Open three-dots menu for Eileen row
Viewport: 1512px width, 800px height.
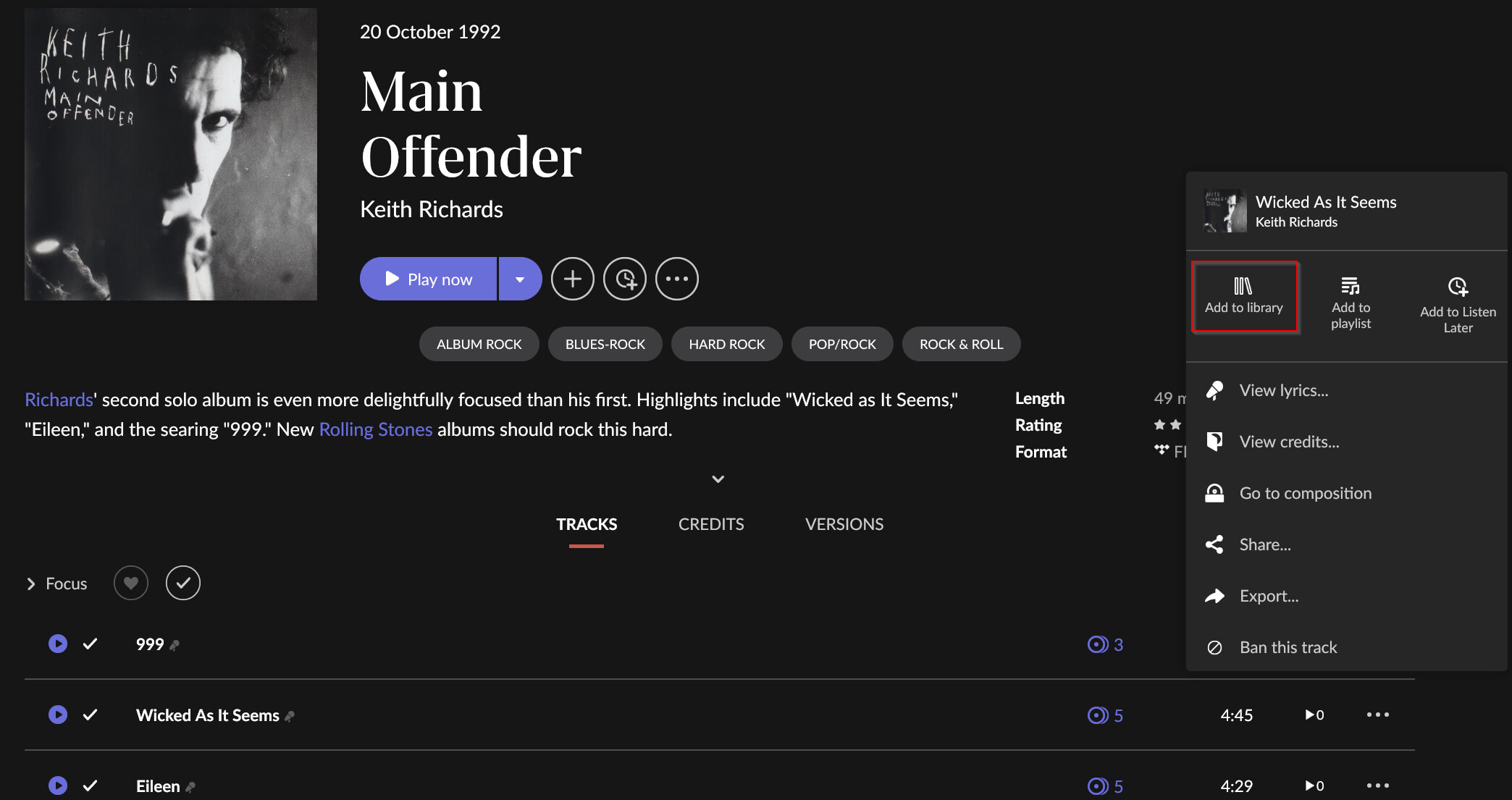[1378, 786]
